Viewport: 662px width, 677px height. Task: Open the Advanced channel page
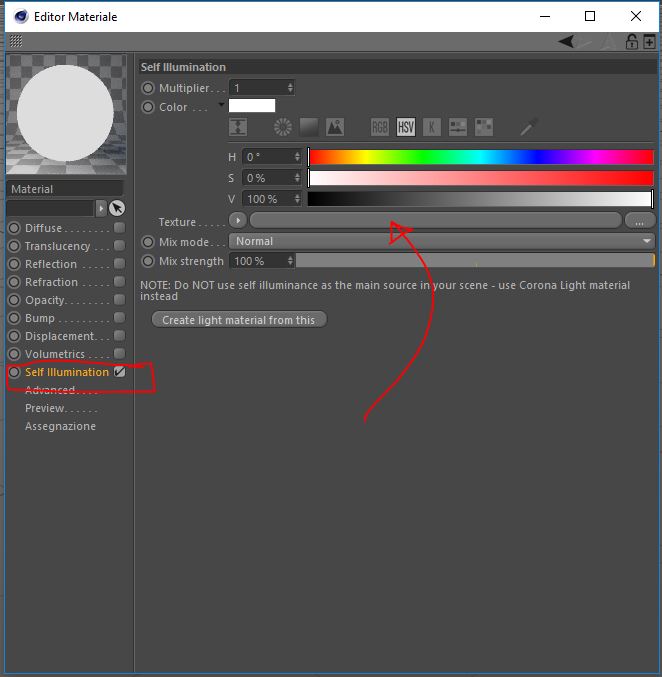tap(50, 390)
